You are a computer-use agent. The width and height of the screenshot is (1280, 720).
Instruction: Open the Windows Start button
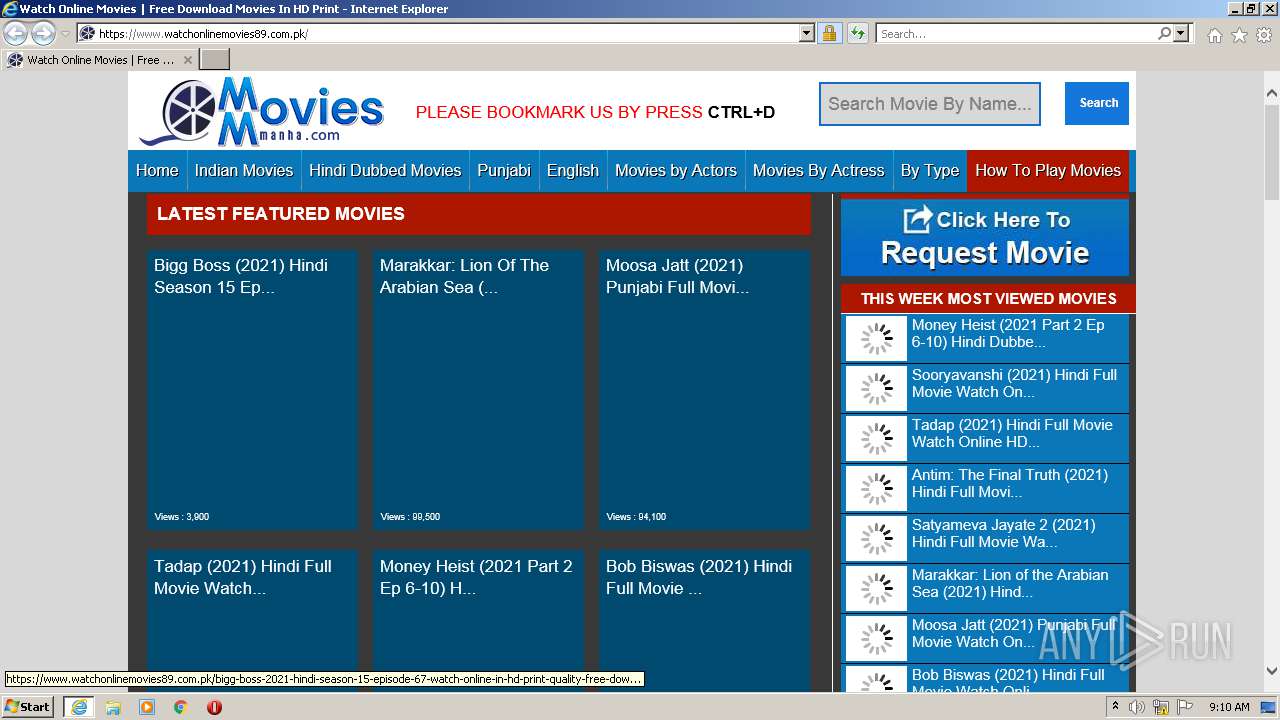pyautogui.click(x=28, y=706)
